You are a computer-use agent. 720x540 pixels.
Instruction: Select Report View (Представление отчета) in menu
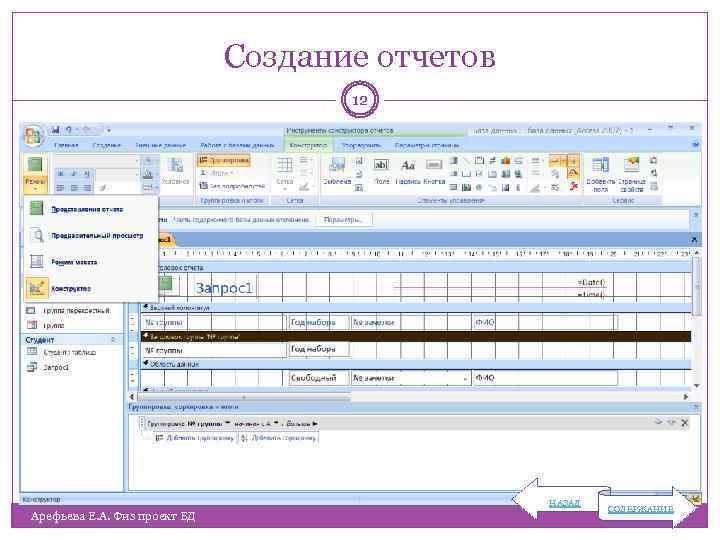pyautogui.click(x=91, y=209)
